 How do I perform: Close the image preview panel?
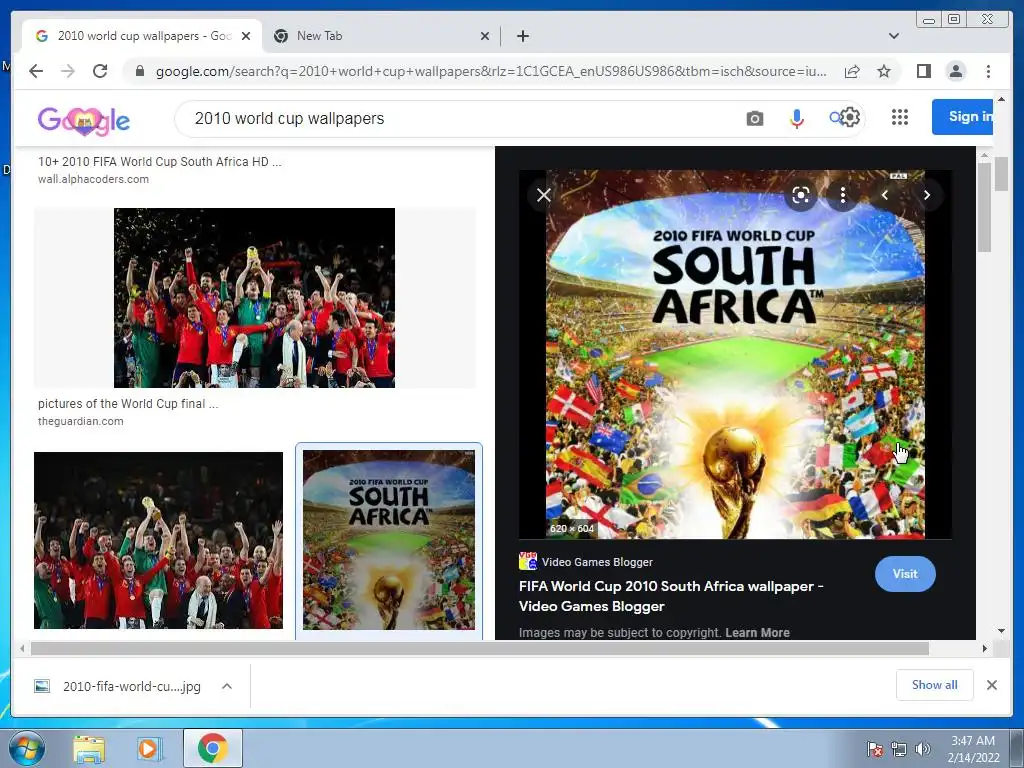coord(543,195)
